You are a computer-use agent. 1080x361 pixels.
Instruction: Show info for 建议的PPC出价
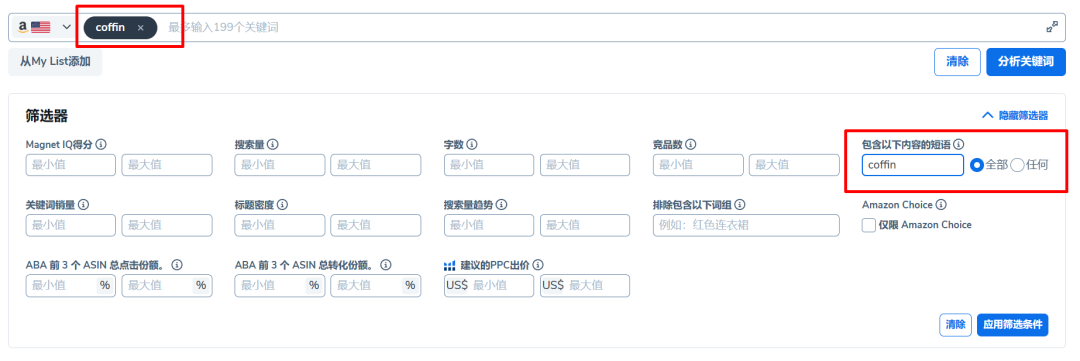pos(539,265)
